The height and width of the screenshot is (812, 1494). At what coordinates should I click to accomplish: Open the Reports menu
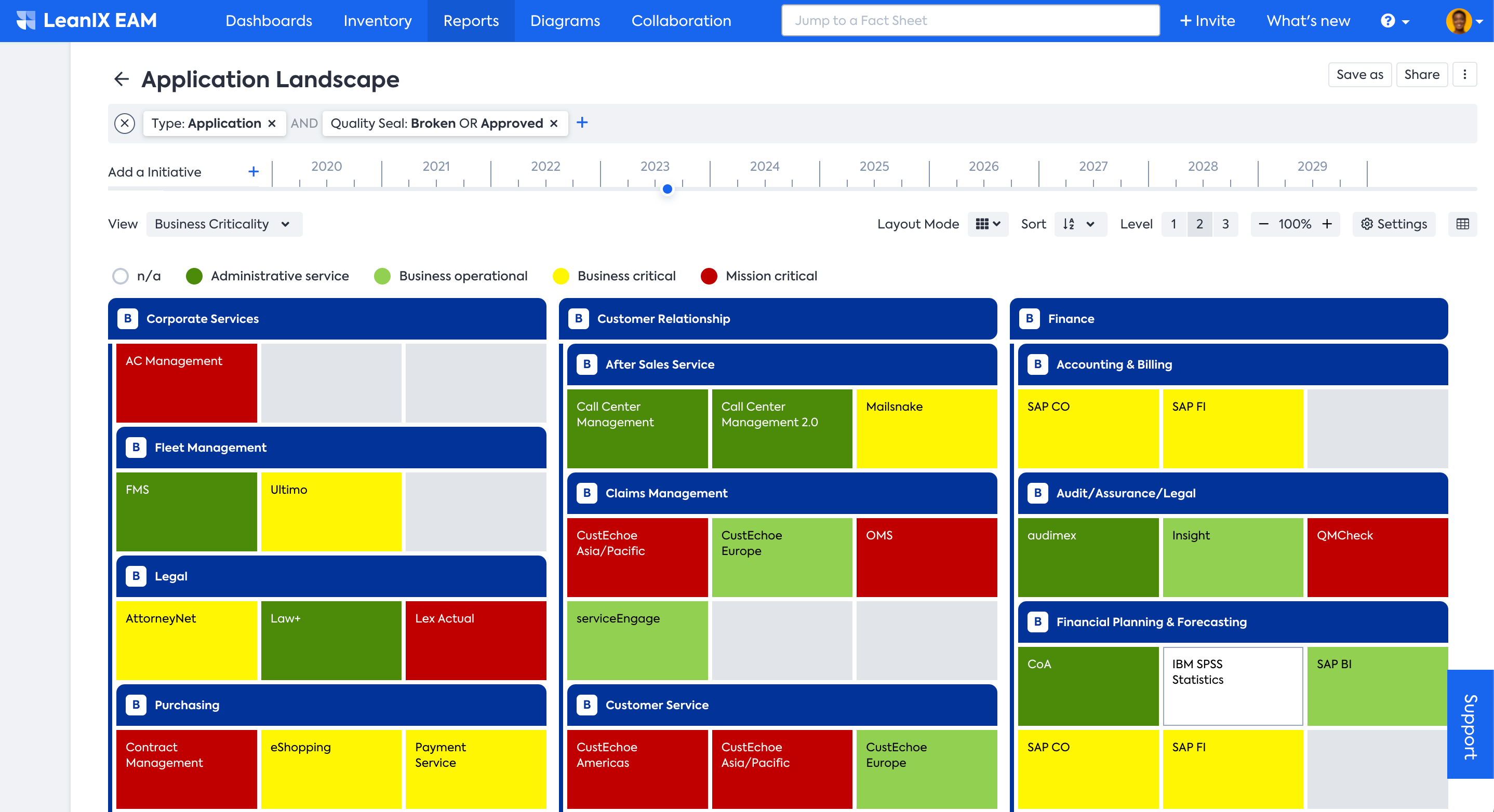tap(471, 21)
